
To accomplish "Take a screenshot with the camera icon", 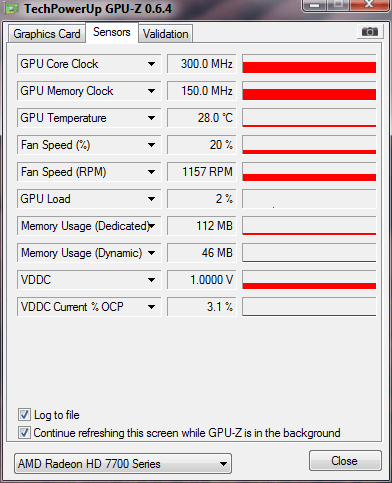I will pyautogui.click(x=370, y=32).
